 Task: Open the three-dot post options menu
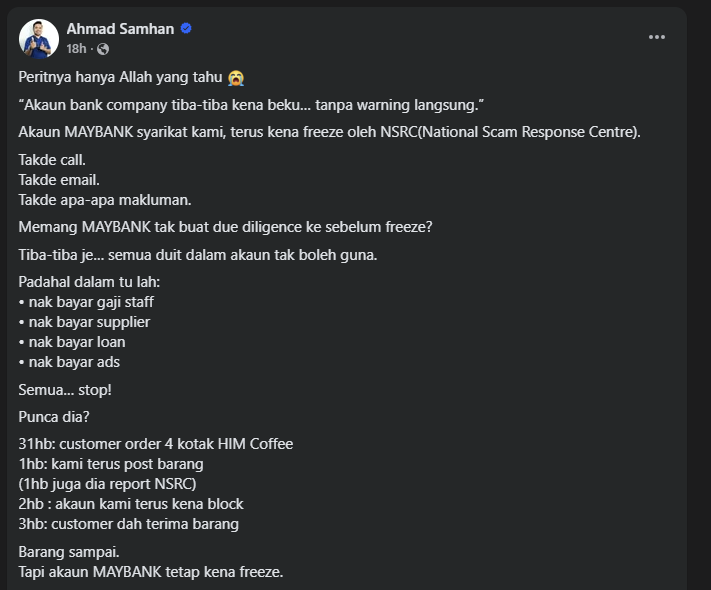pyautogui.click(x=656, y=37)
